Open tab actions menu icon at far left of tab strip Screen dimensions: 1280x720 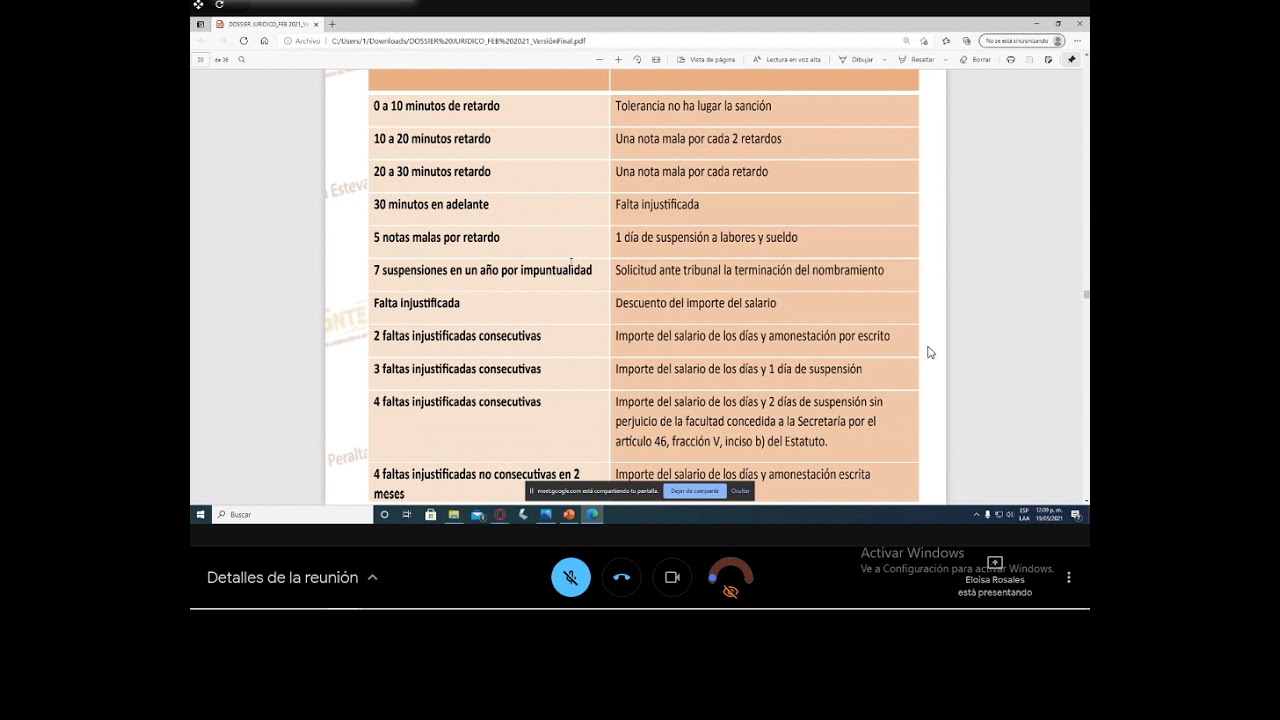[x=200, y=24]
